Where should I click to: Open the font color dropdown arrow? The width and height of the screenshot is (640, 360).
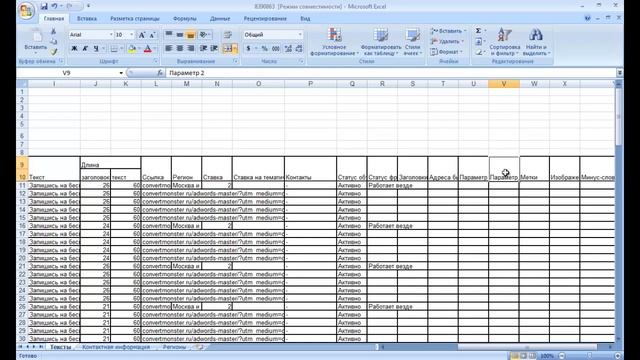[155, 49]
